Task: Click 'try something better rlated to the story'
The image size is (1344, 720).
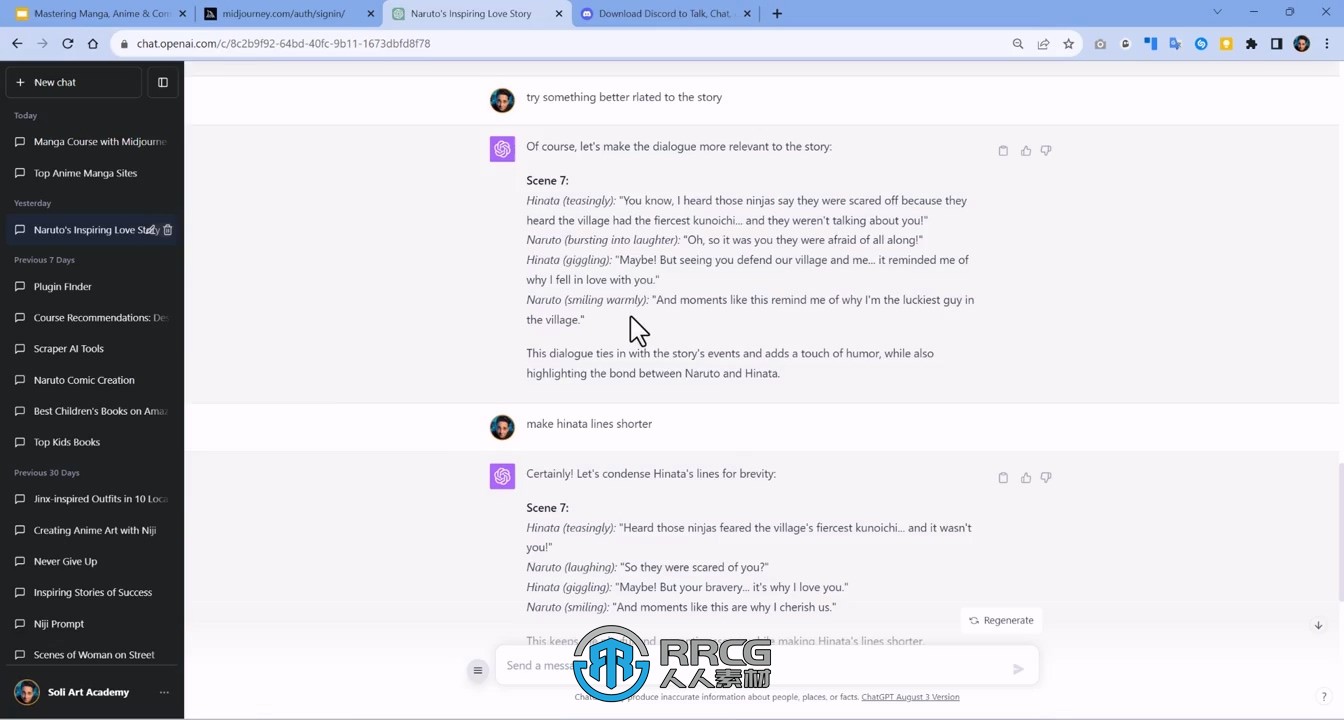Action: click(624, 97)
